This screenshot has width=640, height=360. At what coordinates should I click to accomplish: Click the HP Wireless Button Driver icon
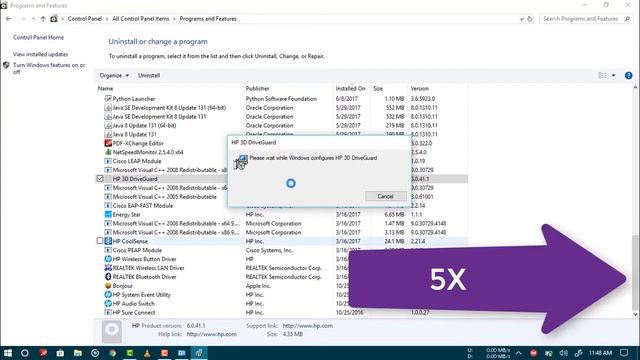pos(108,259)
